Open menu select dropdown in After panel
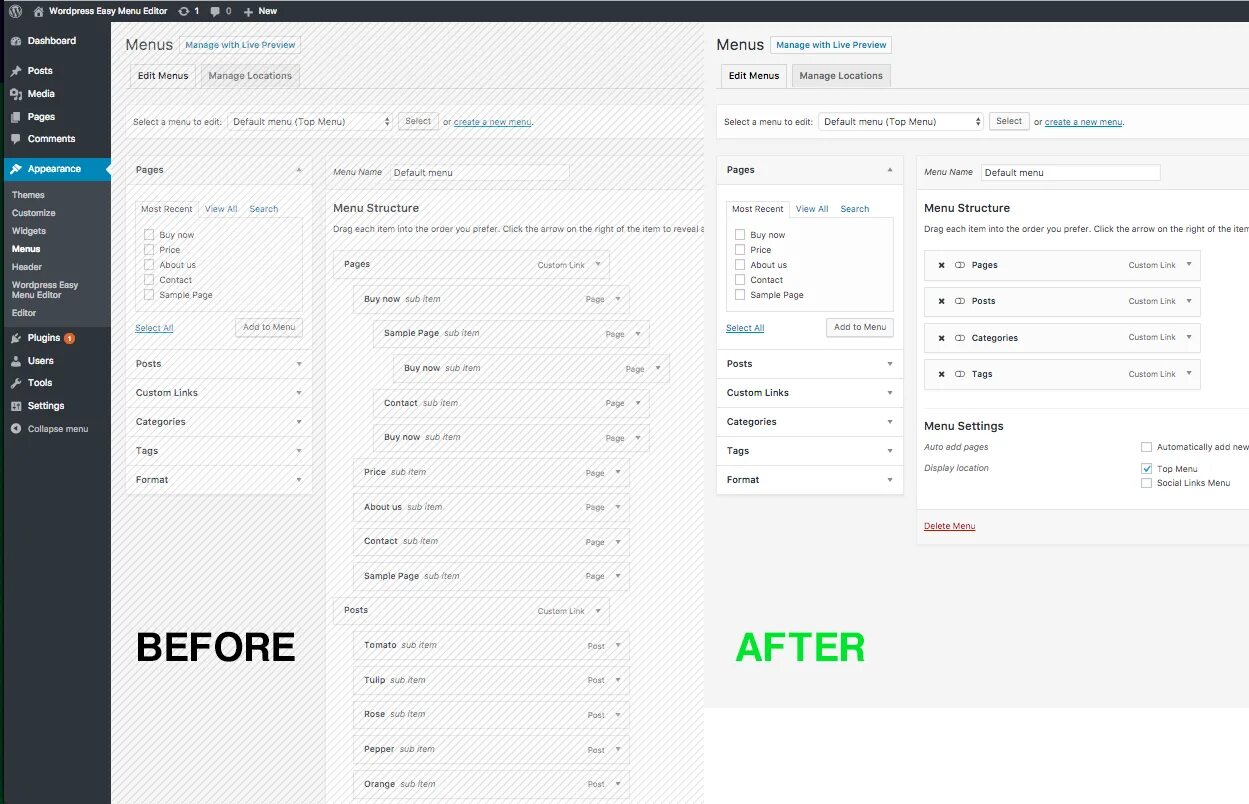Screen dimensions: 1249x804 pyautogui.click(x=901, y=121)
